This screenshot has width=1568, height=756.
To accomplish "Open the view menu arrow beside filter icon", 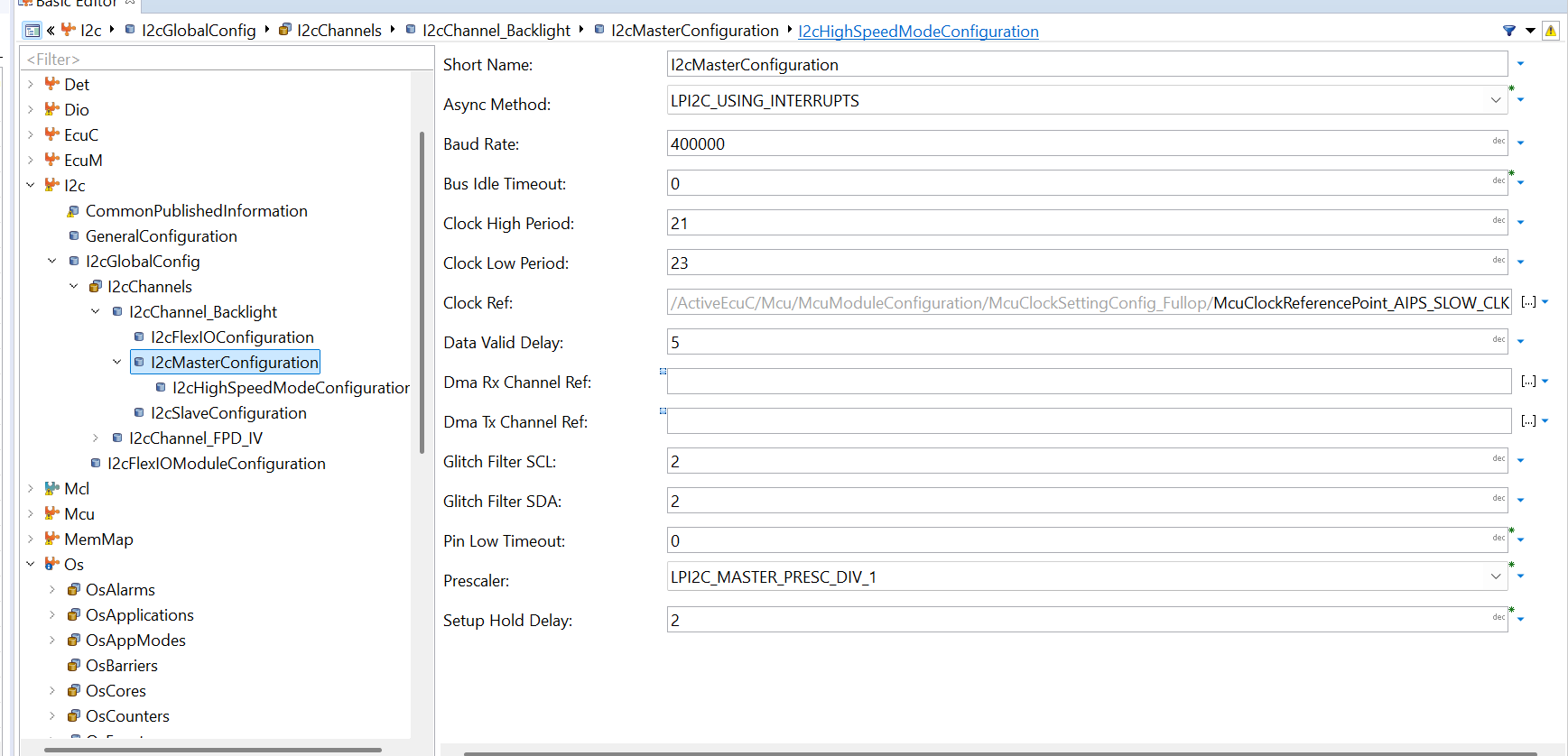I will [x=1531, y=31].
